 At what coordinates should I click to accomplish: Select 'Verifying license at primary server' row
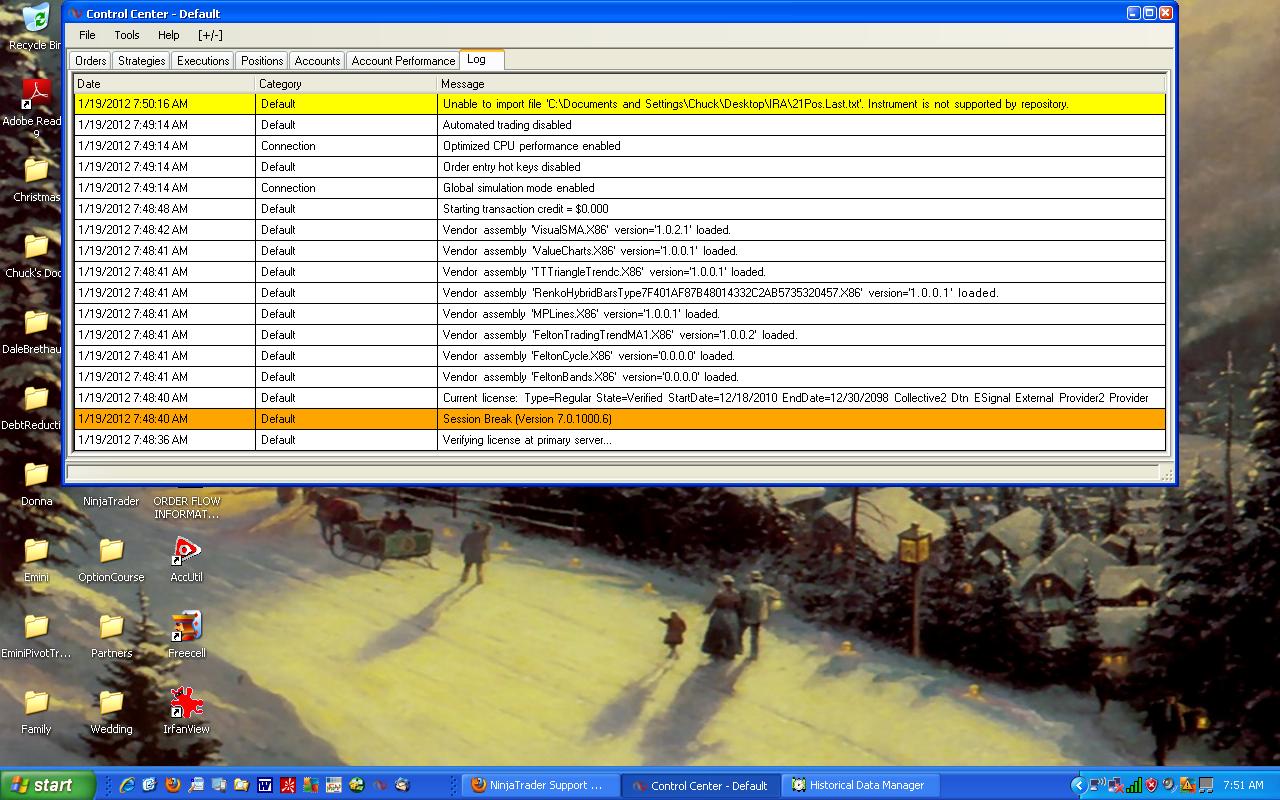click(620, 440)
